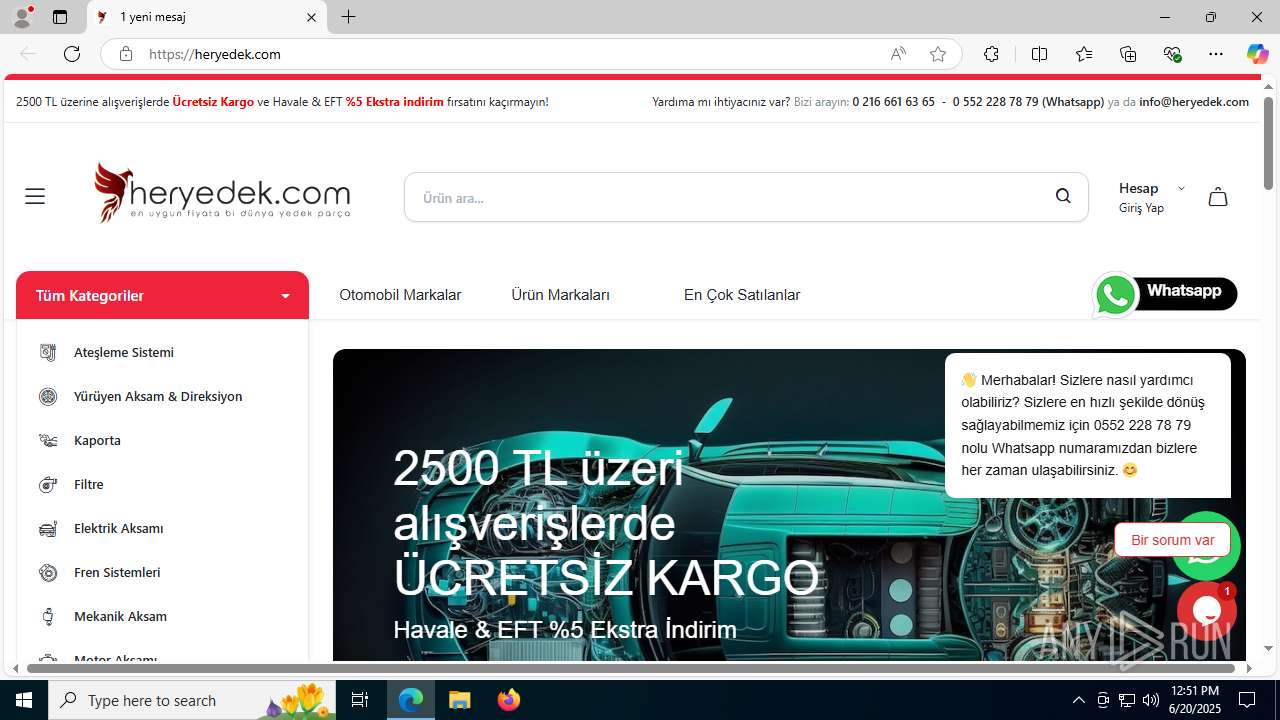Click the Whatsapp button in navigation
Image resolution: width=1280 pixels, height=720 pixels.
point(1165,294)
